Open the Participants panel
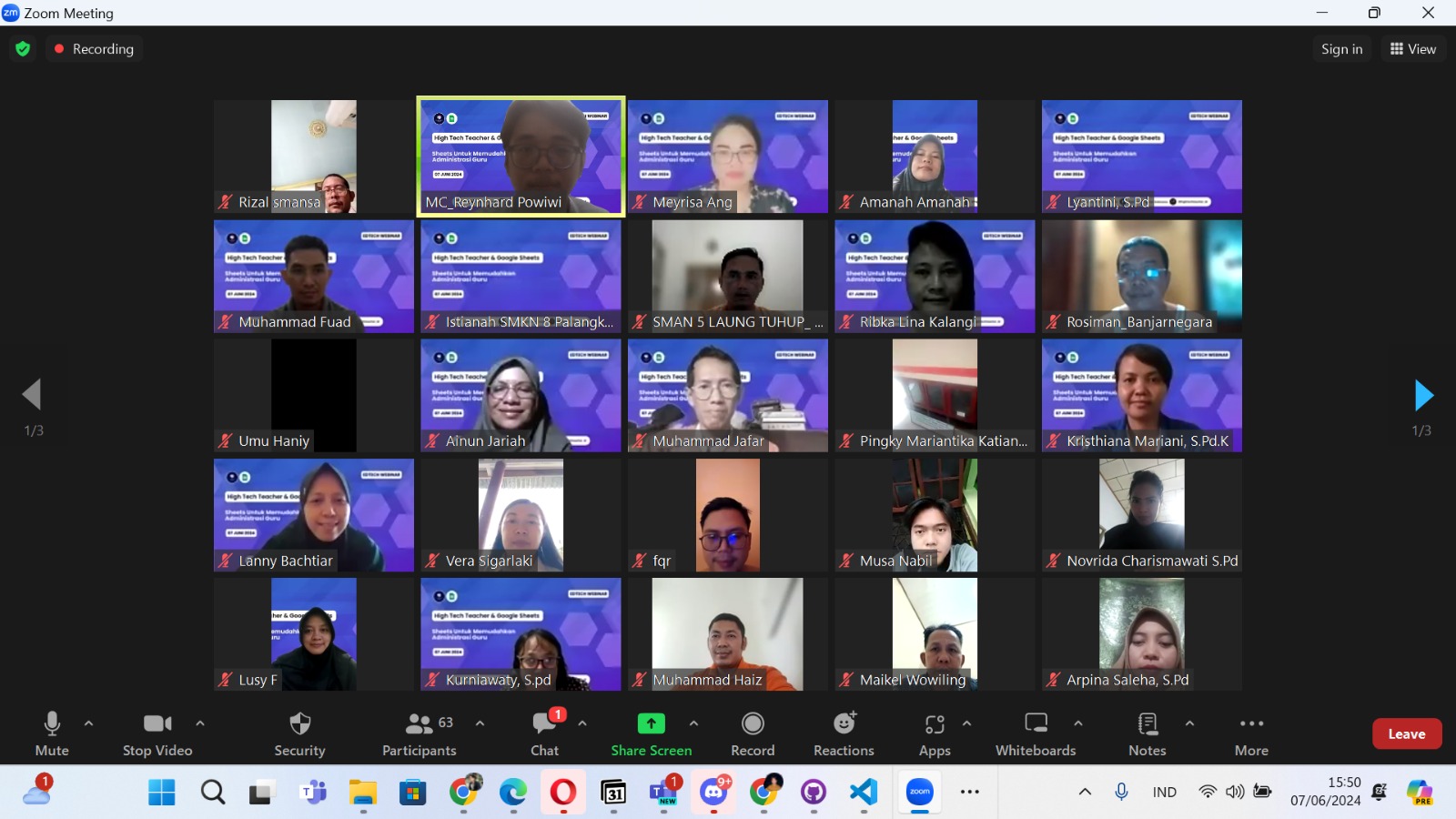Screen dimensions: 1456x819 419,733
